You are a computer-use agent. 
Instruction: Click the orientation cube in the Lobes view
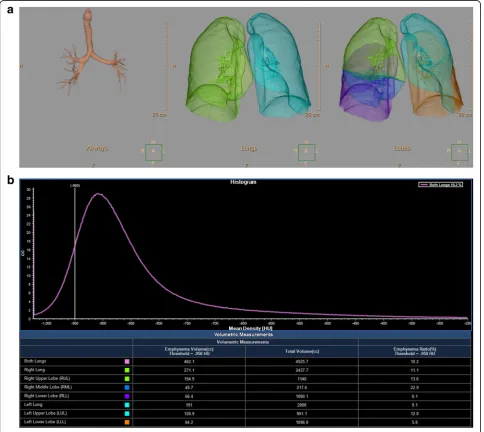pos(459,152)
